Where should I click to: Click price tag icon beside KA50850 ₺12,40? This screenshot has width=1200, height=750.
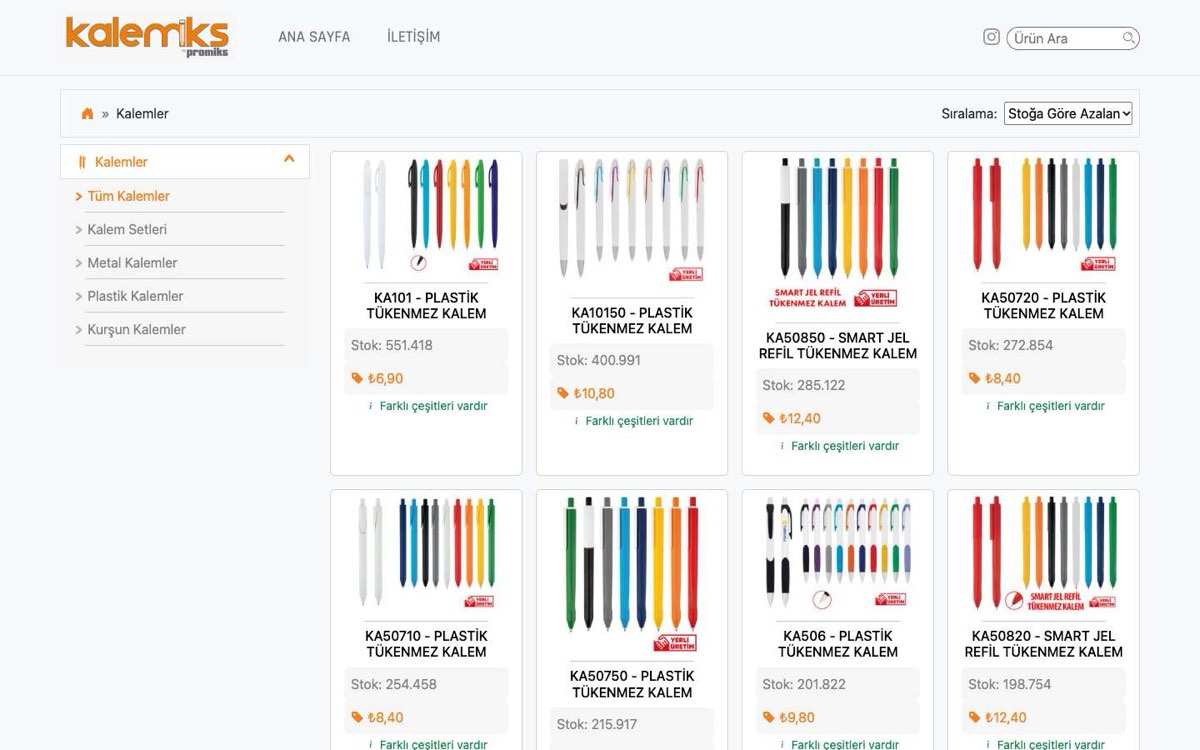click(x=769, y=419)
